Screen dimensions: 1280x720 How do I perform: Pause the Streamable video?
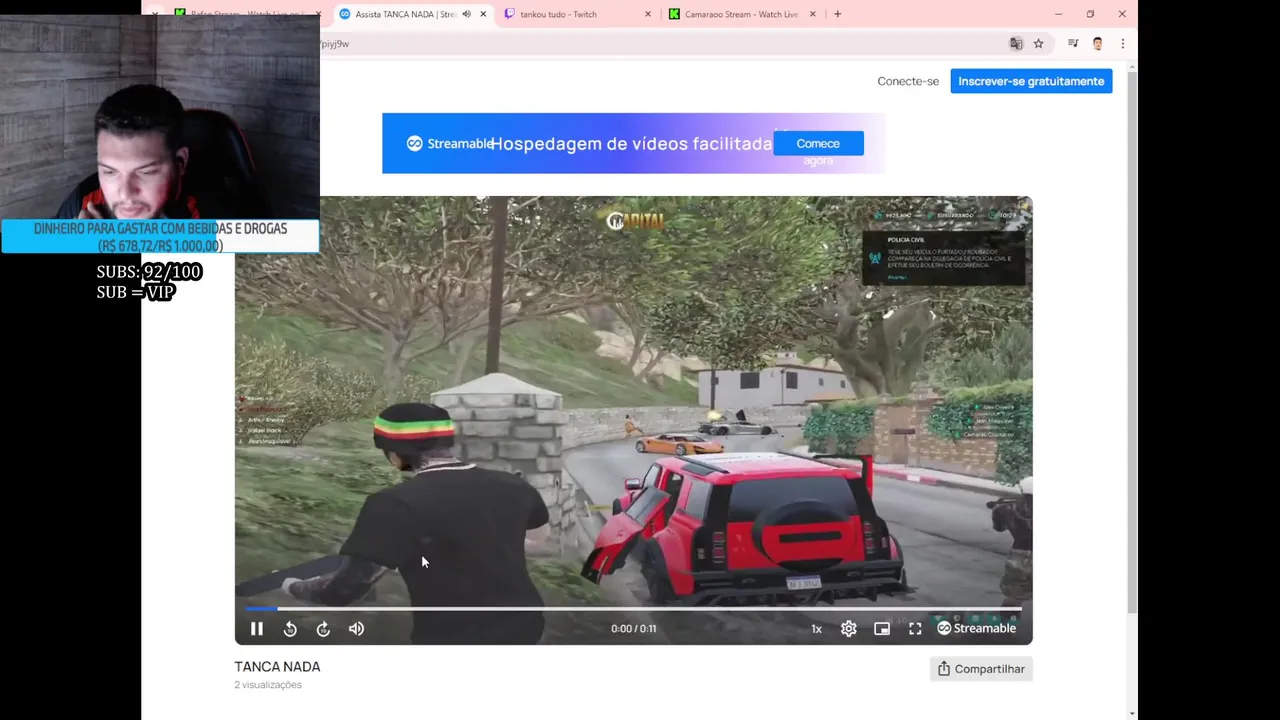pos(256,629)
